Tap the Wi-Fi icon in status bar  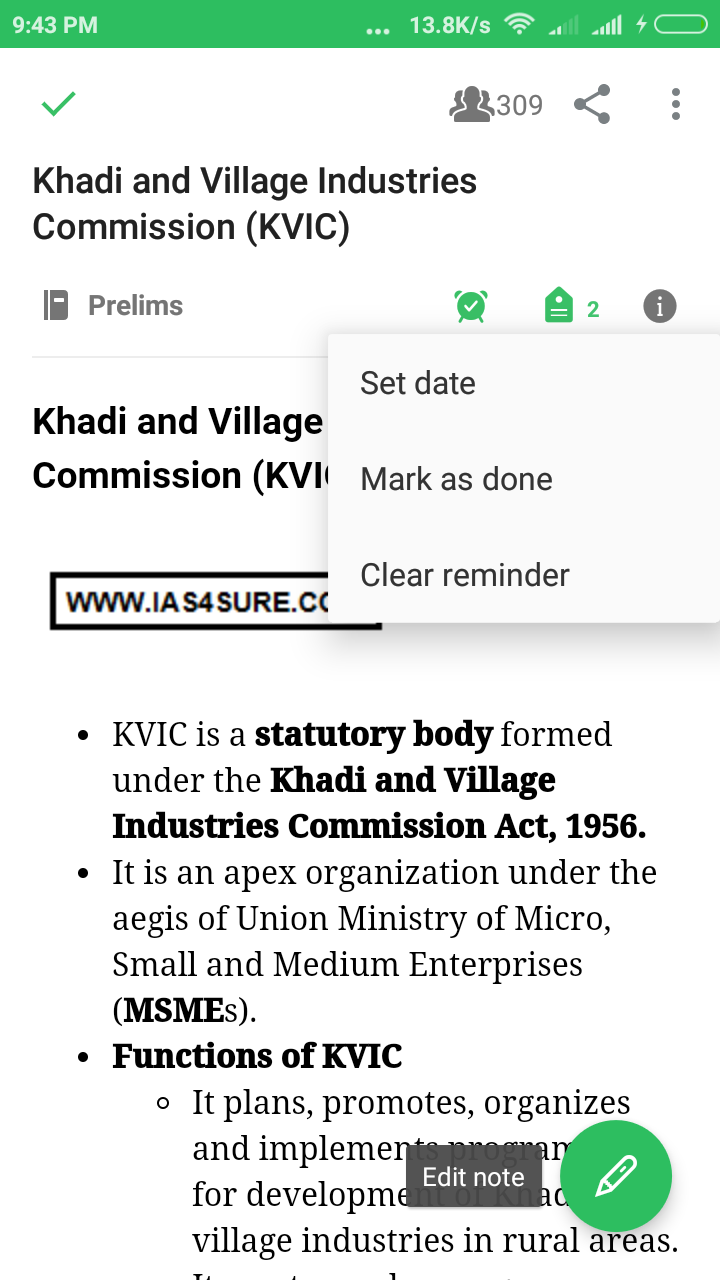(x=518, y=24)
